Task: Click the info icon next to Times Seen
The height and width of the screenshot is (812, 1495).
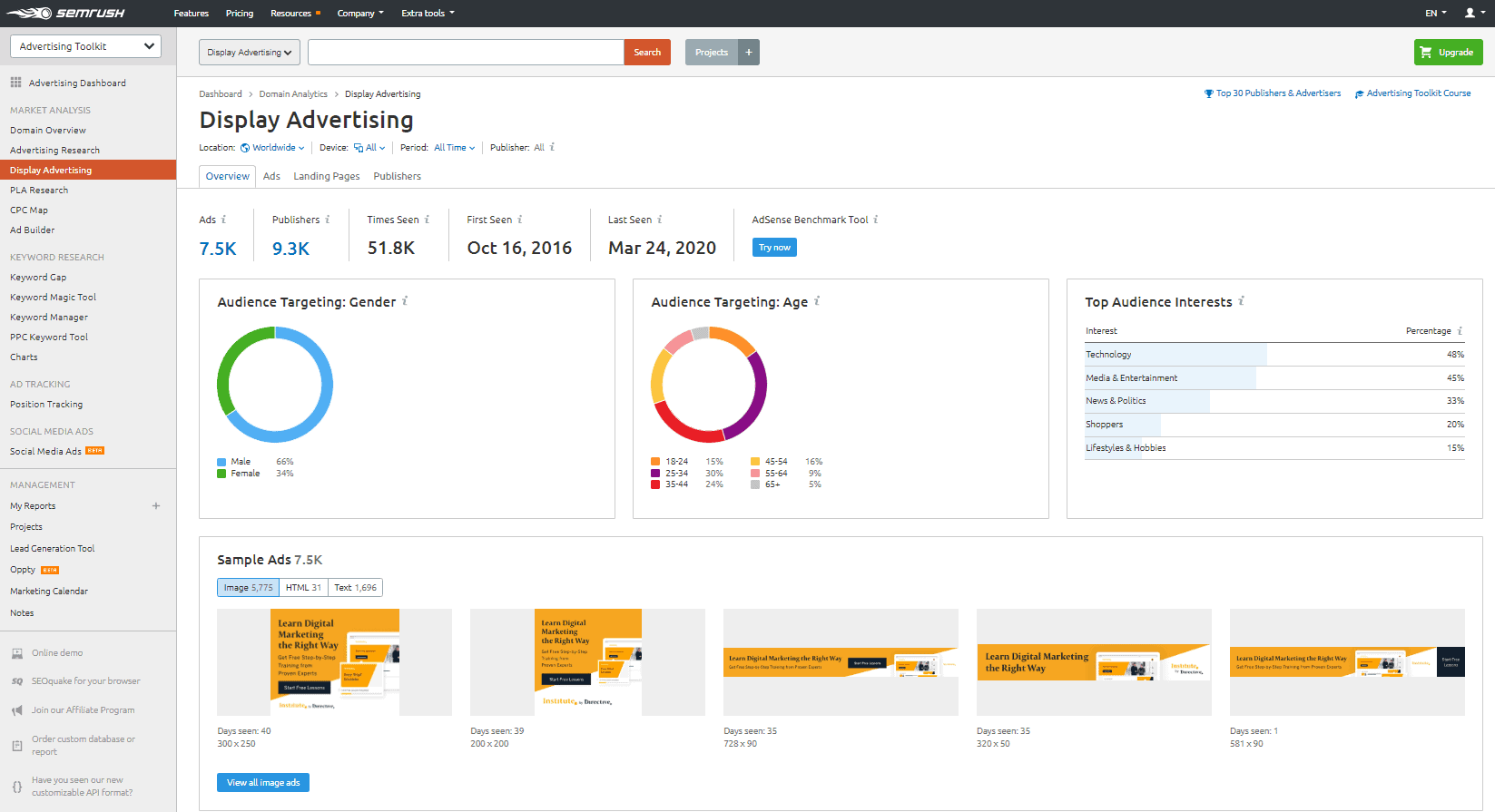Action: click(427, 220)
